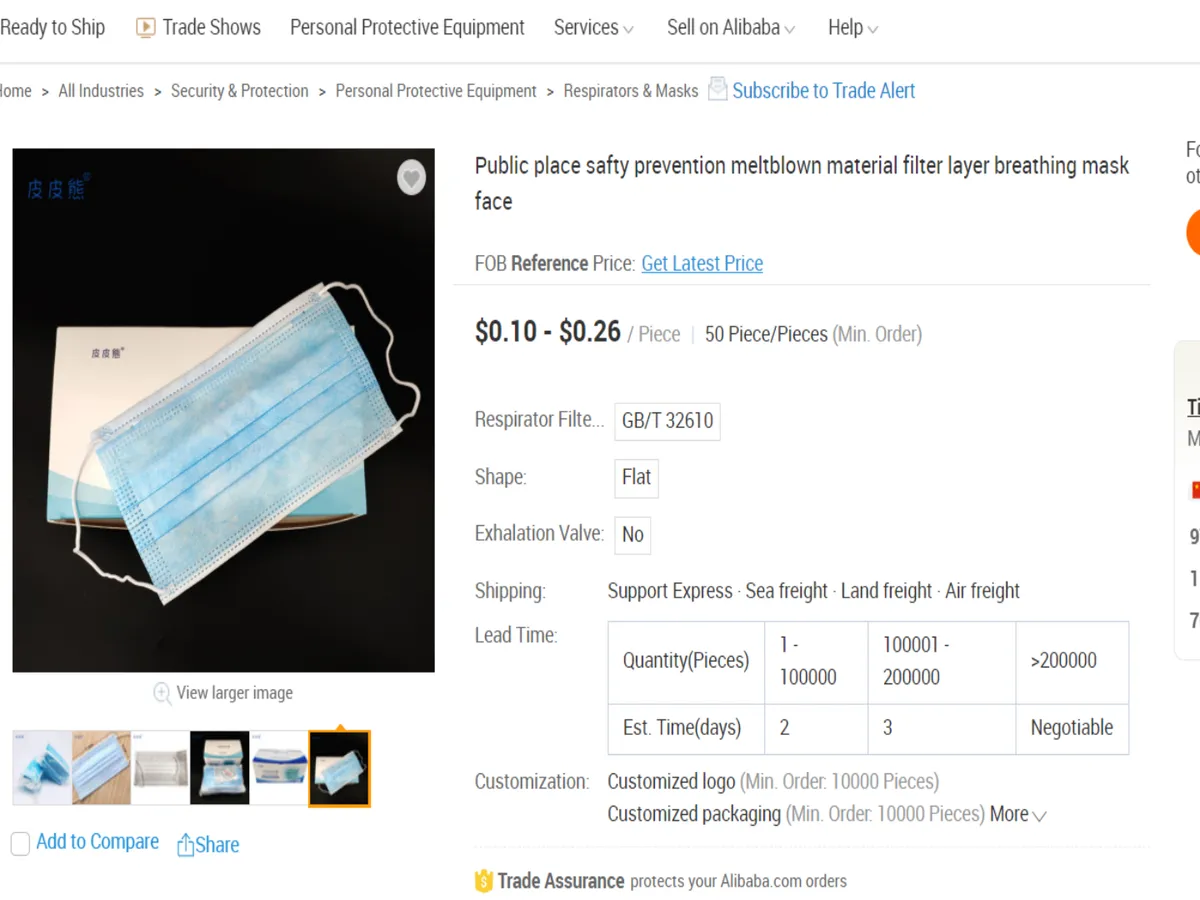Select the first mask thumbnail image
1200x900 pixels.
pyautogui.click(x=42, y=768)
